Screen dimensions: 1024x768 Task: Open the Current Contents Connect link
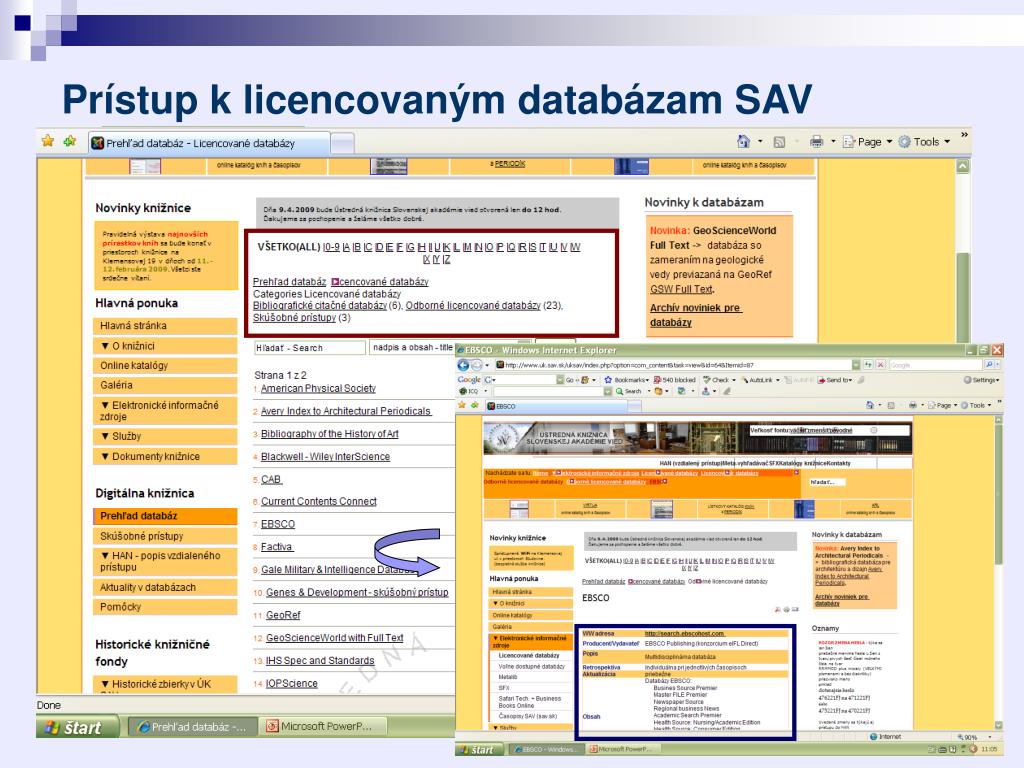(x=319, y=502)
